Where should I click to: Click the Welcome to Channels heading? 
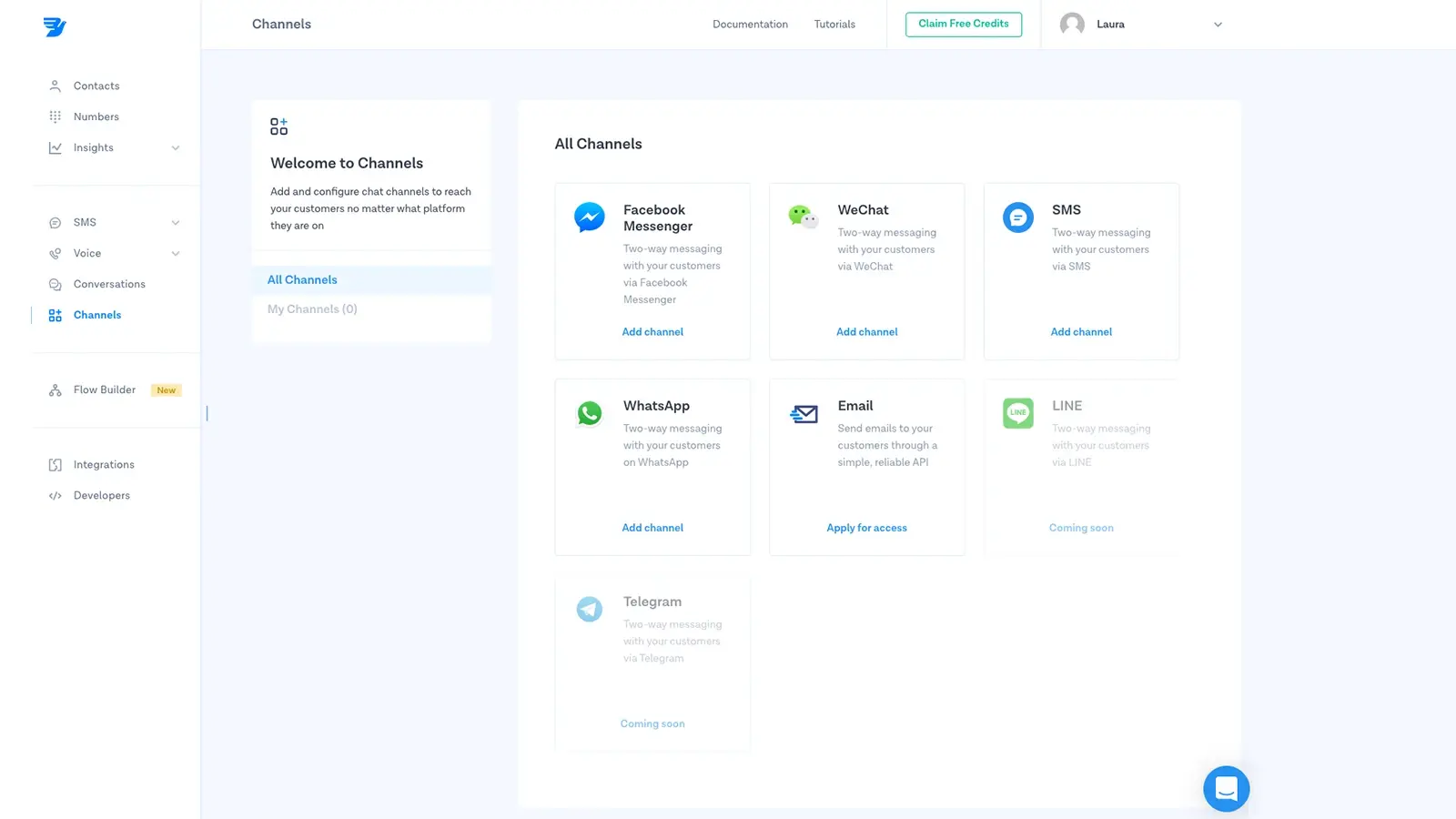(347, 163)
